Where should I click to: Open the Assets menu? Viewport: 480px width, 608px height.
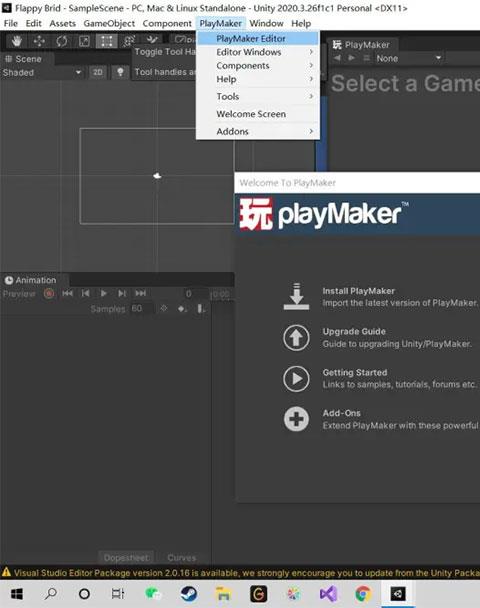(62, 23)
